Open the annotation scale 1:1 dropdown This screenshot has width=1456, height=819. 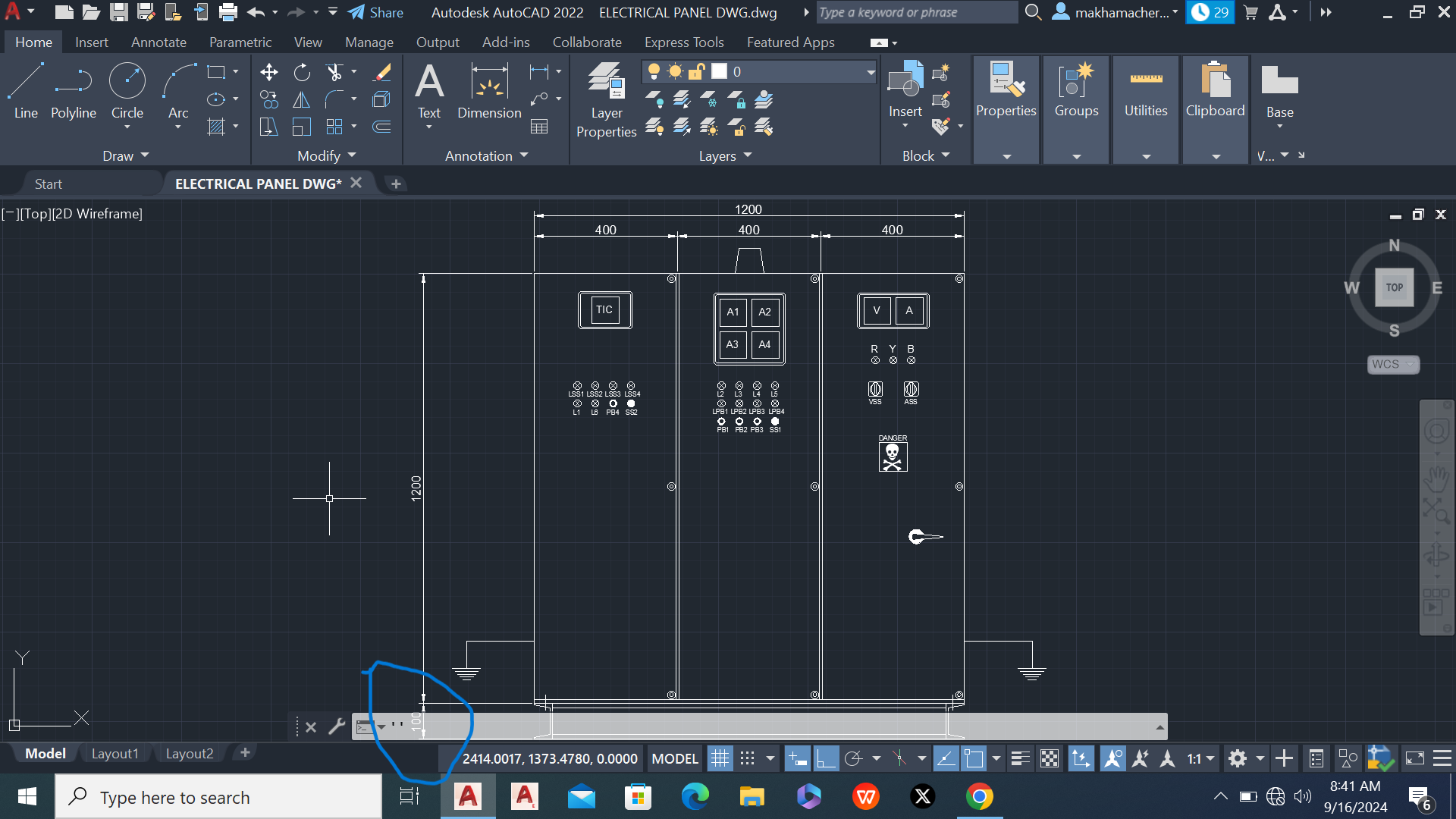[x=1207, y=758]
